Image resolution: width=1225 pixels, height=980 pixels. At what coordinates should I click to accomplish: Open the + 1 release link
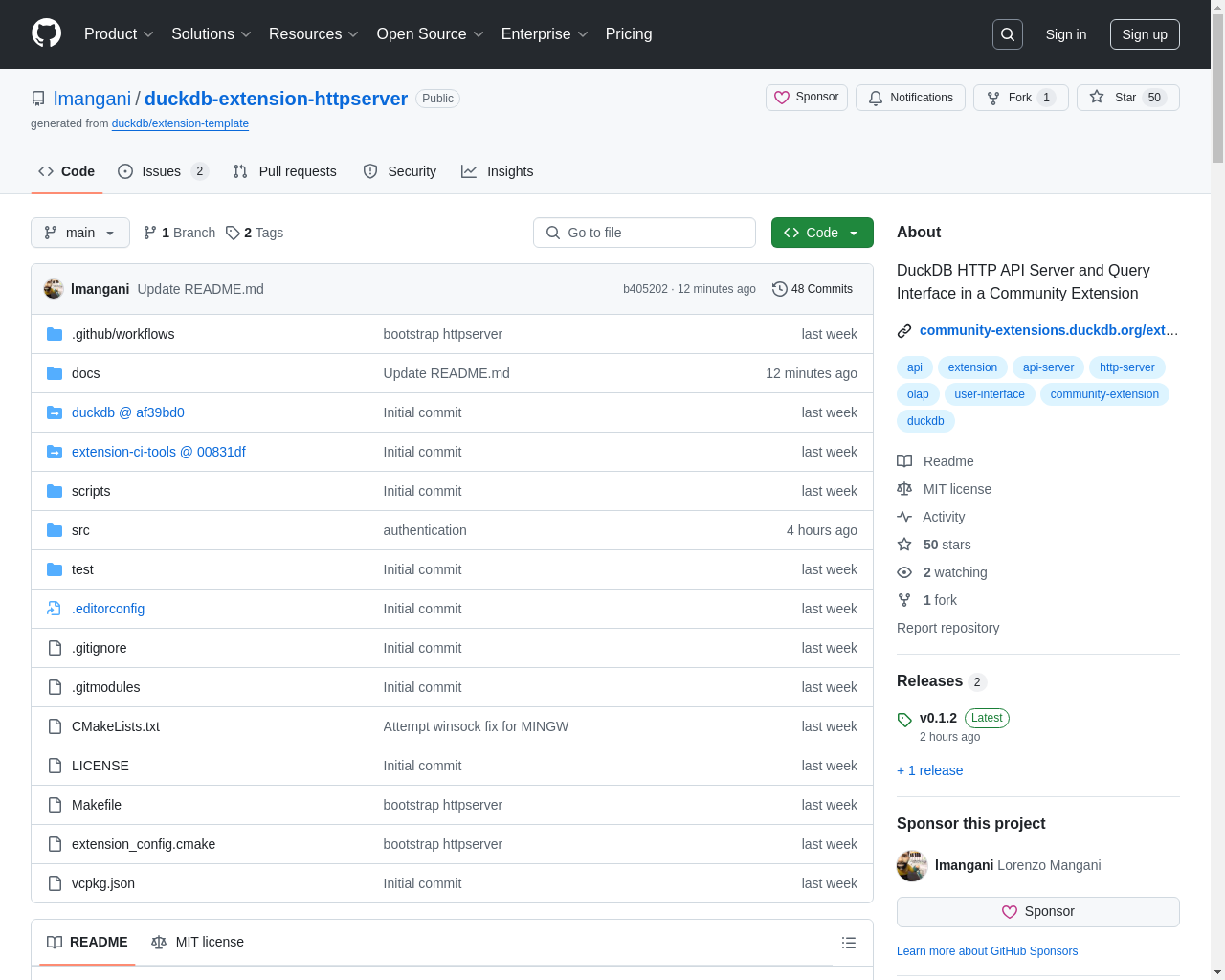[x=929, y=770]
